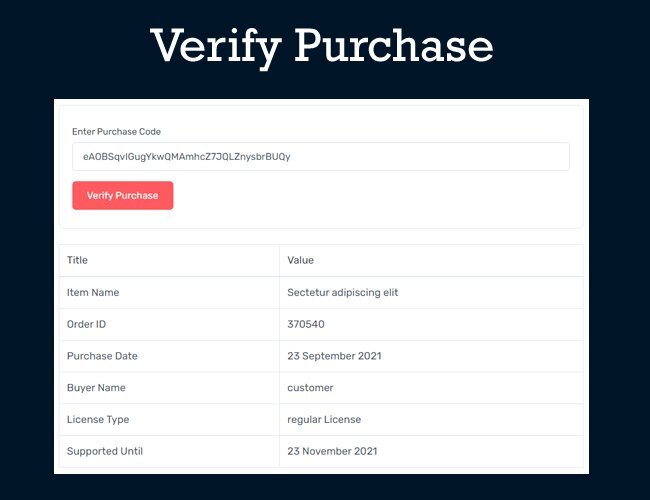Select the Sectetur adipiscing elit value
The height and width of the screenshot is (500, 650).
343,292
